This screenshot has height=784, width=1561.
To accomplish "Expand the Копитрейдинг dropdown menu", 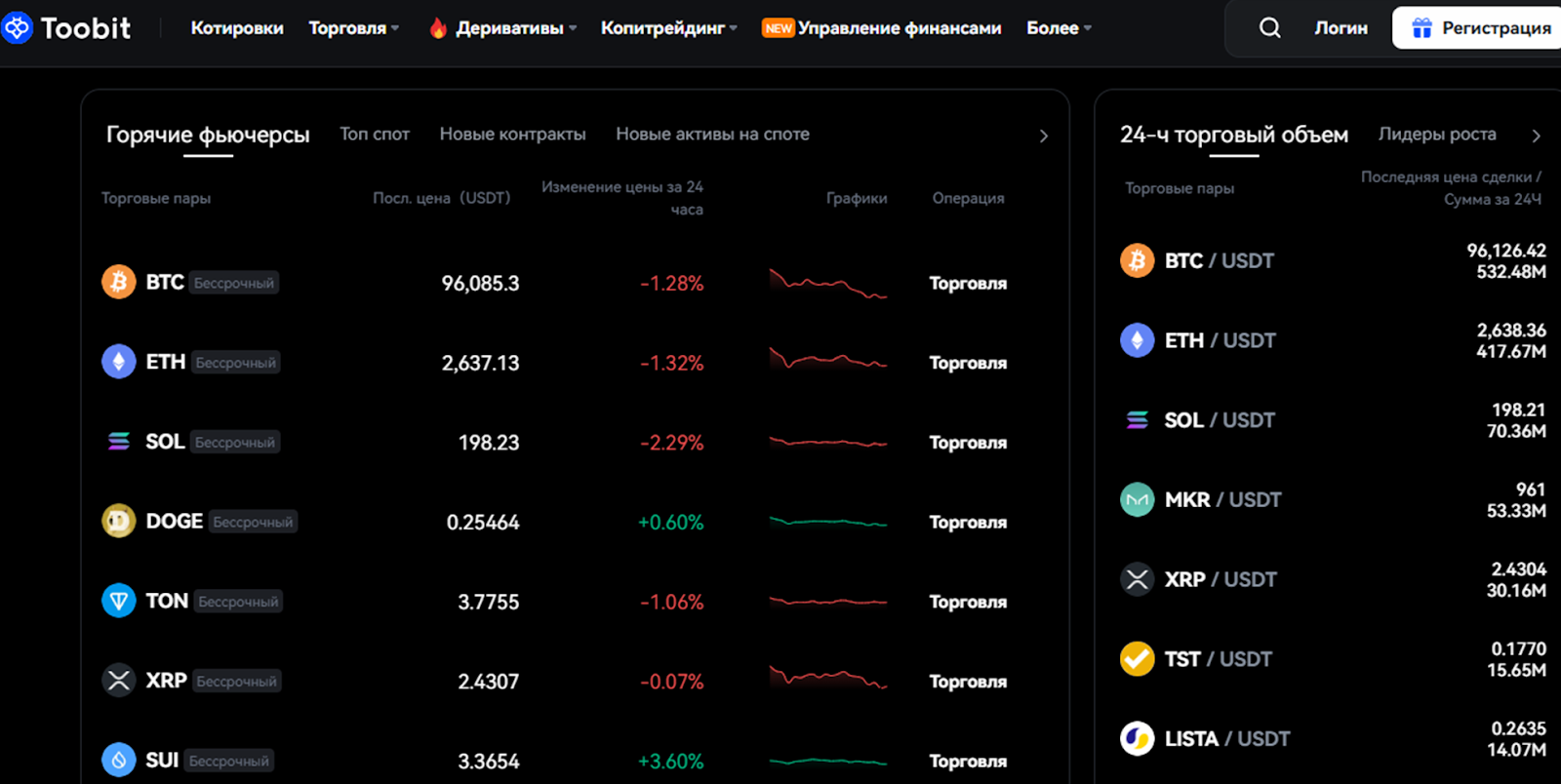I will (668, 28).
